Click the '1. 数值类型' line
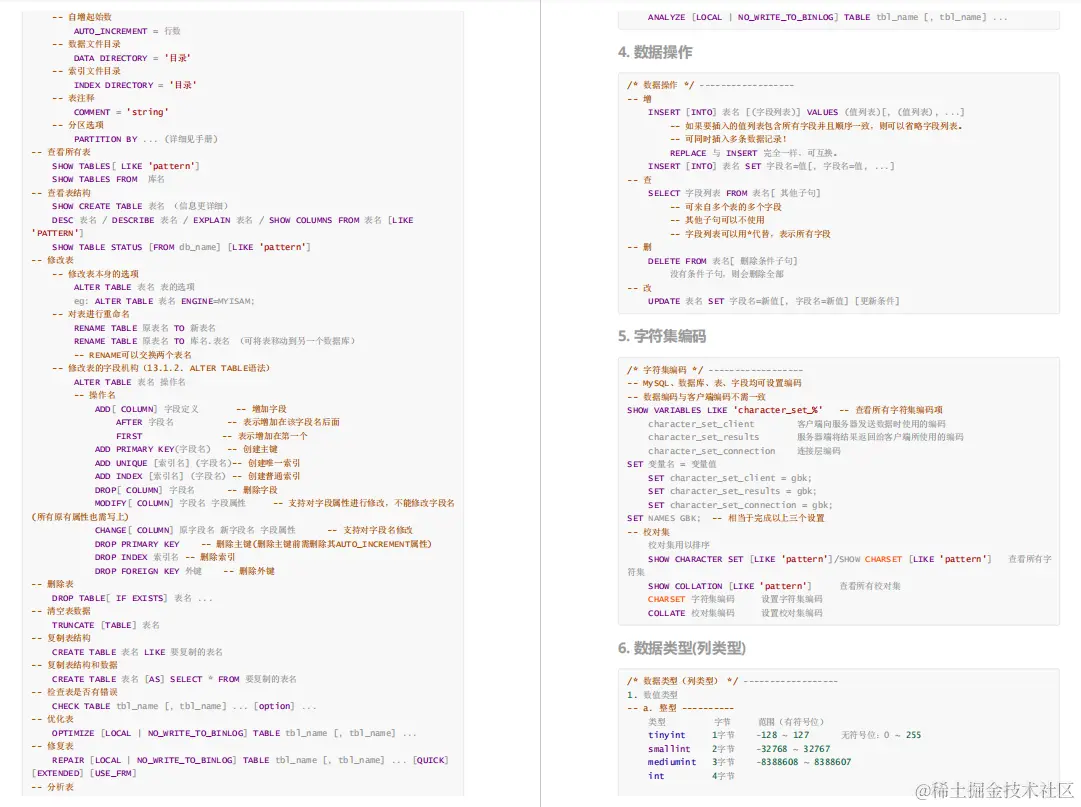1081x807 pixels. pos(652,695)
